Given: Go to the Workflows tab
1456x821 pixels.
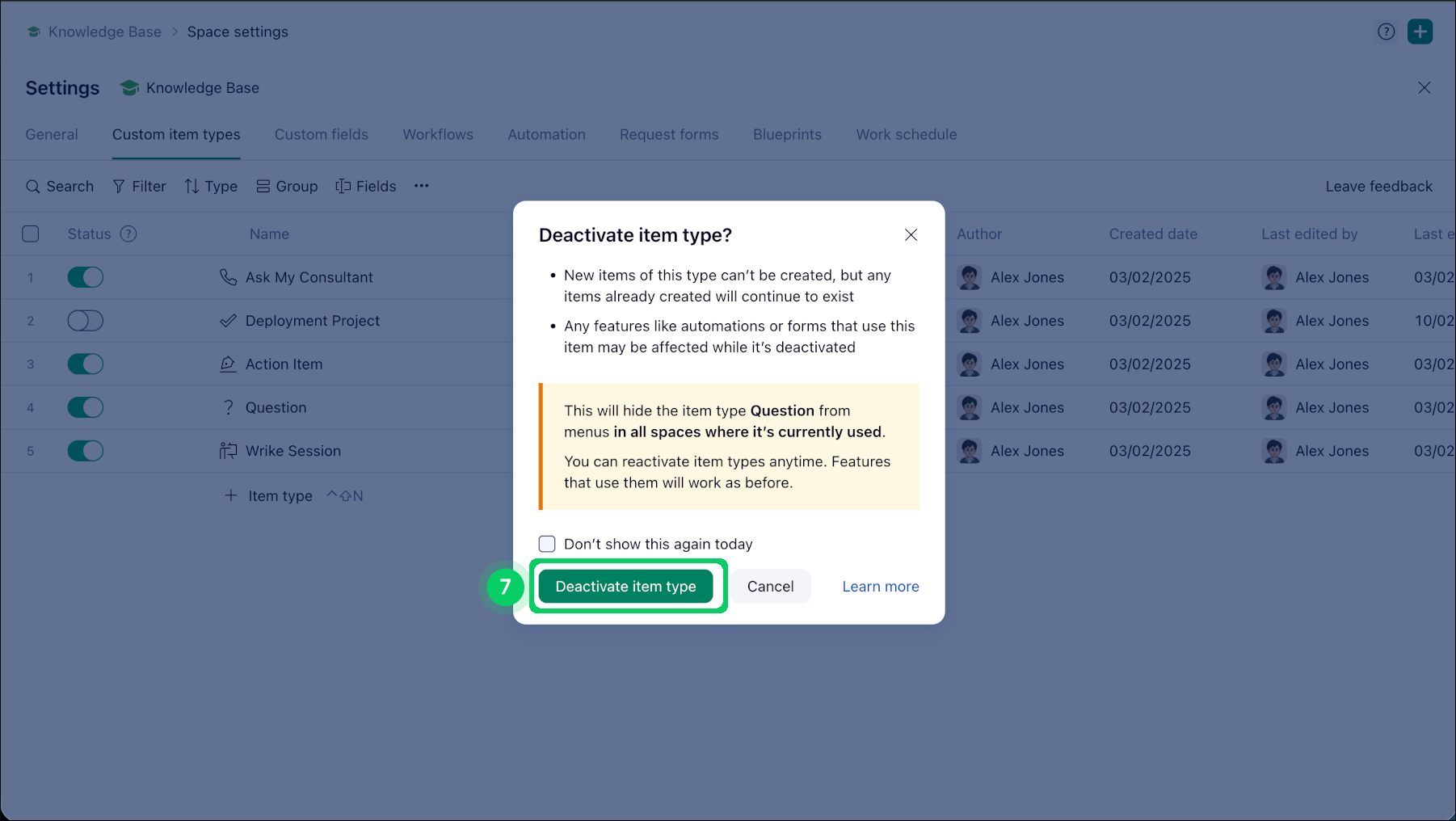Looking at the screenshot, I should tap(438, 135).
